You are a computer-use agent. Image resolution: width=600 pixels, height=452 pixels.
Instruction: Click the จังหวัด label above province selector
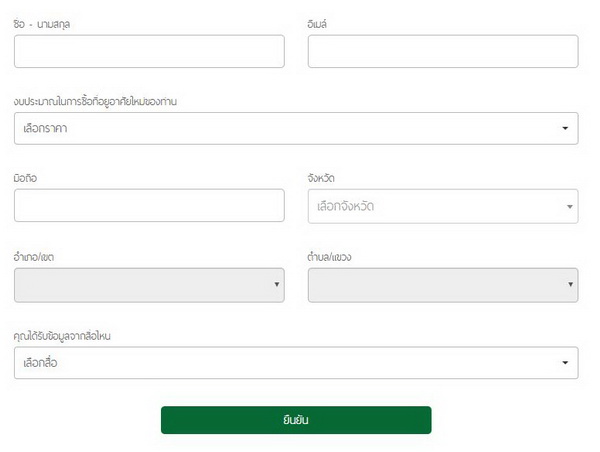pos(322,178)
